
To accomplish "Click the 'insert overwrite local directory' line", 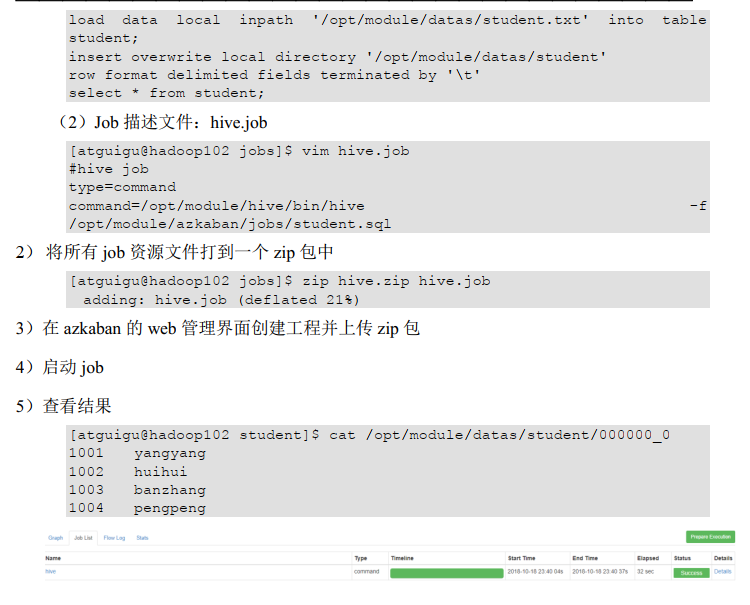I will (x=337, y=57).
